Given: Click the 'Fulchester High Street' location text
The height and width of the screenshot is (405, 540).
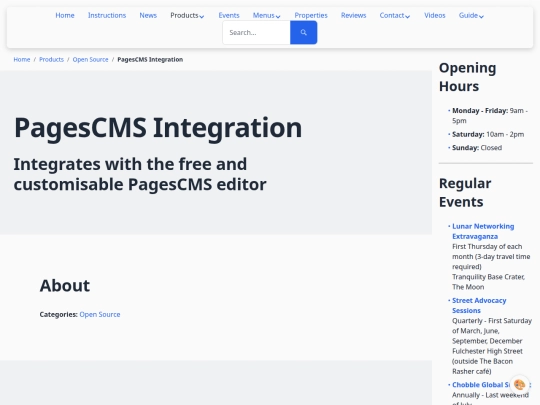Looking at the screenshot, I should (x=487, y=351).
